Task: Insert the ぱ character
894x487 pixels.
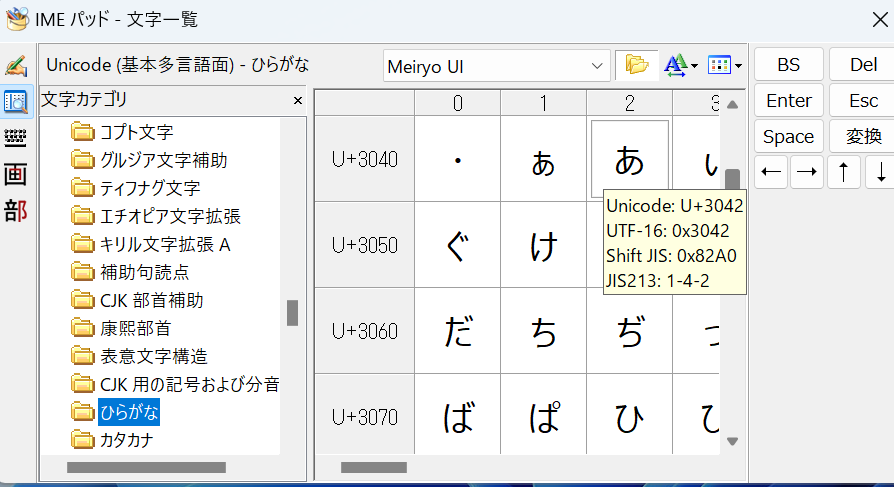Action: pyautogui.click(x=543, y=415)
